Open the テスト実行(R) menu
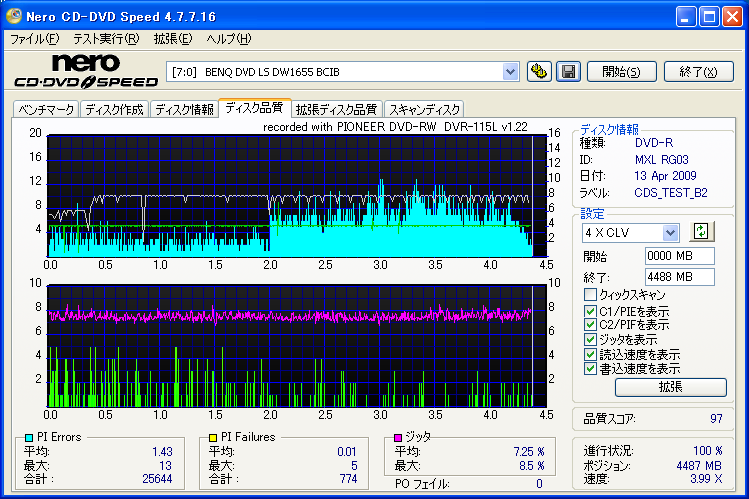749x499 pixels. point(106,39)
